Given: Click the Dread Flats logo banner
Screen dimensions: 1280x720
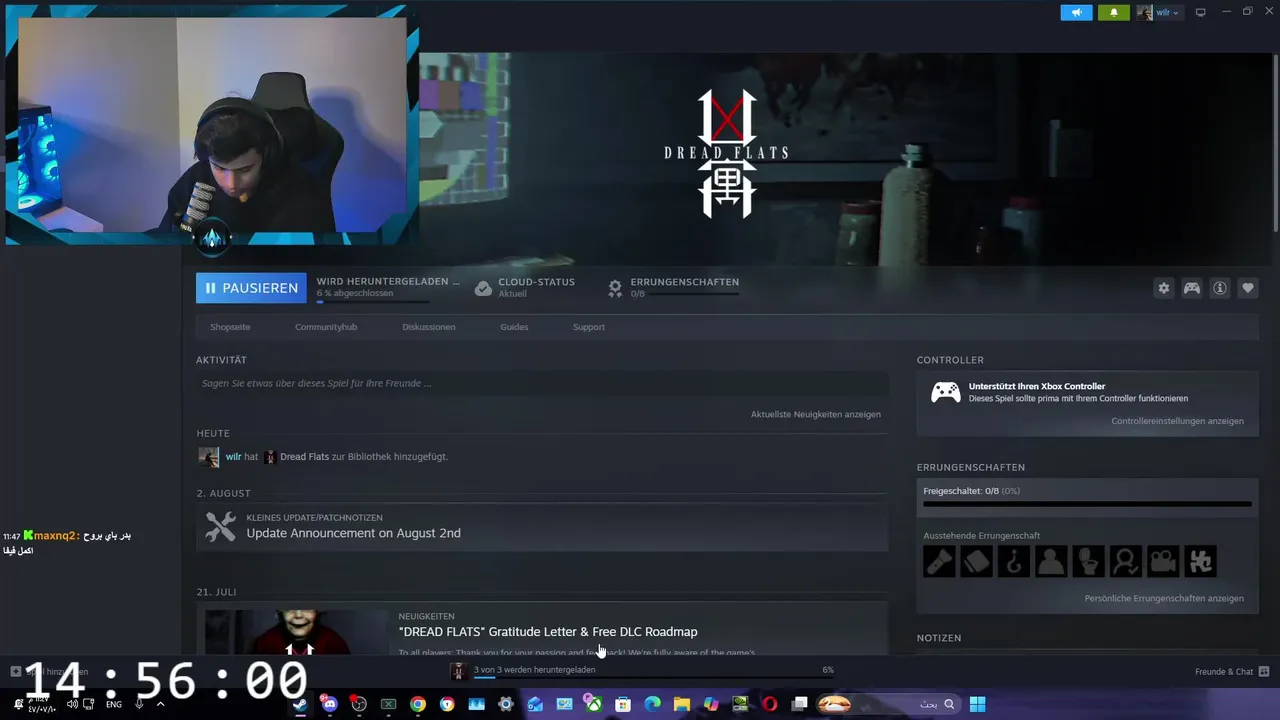Looking at the screenshot, I should click(x=726, y=153).
